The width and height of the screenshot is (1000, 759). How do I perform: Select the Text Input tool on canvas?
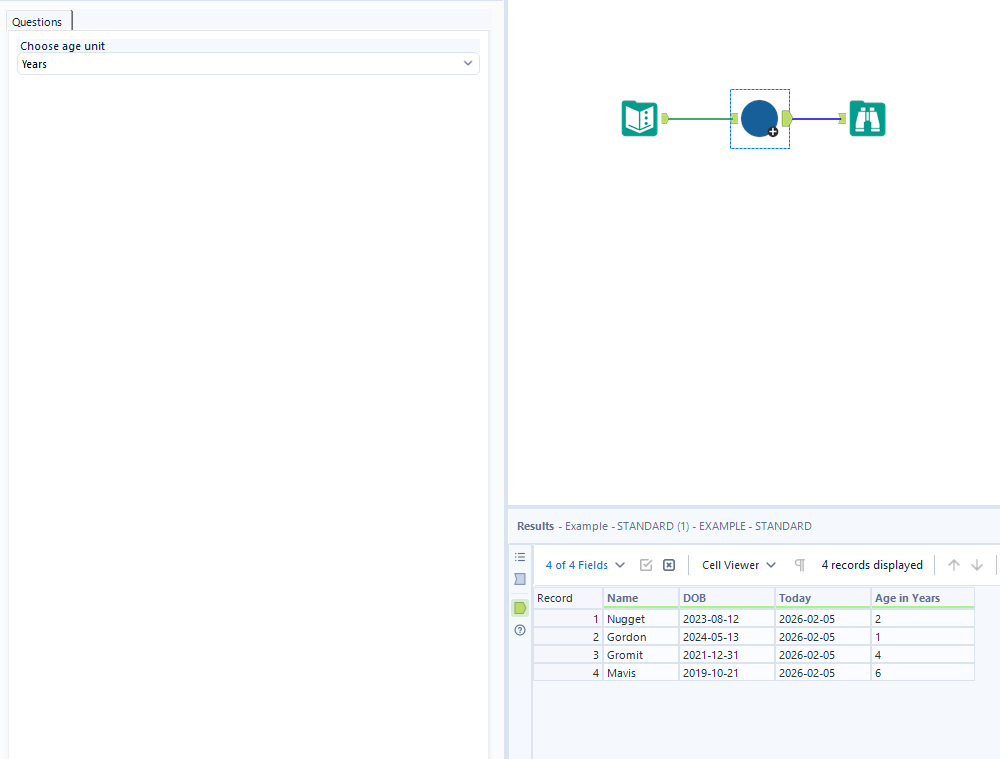[x=639, y=119]
